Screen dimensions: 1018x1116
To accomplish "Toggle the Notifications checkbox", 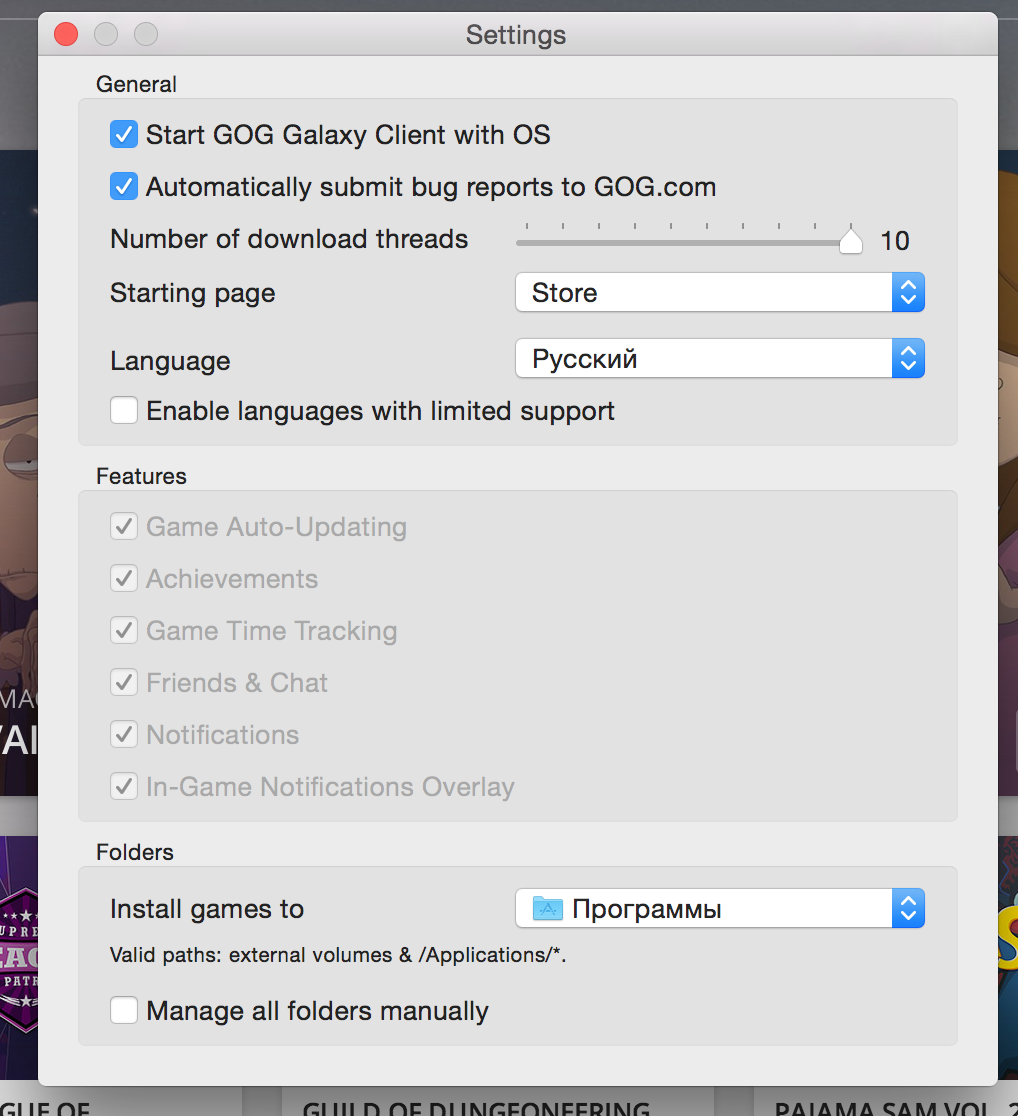I will 124,735.
